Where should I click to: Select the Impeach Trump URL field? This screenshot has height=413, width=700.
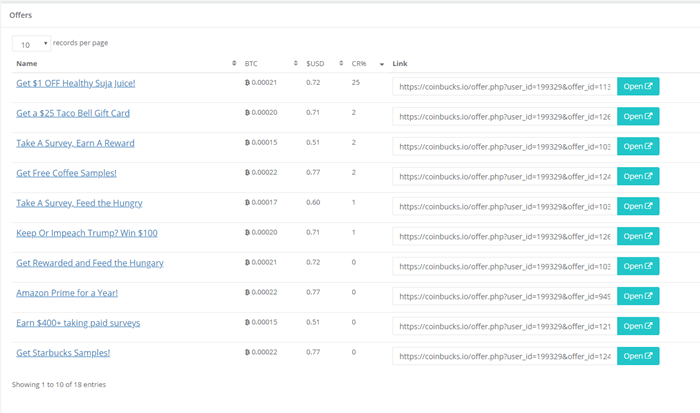click(x=505, y=236)
